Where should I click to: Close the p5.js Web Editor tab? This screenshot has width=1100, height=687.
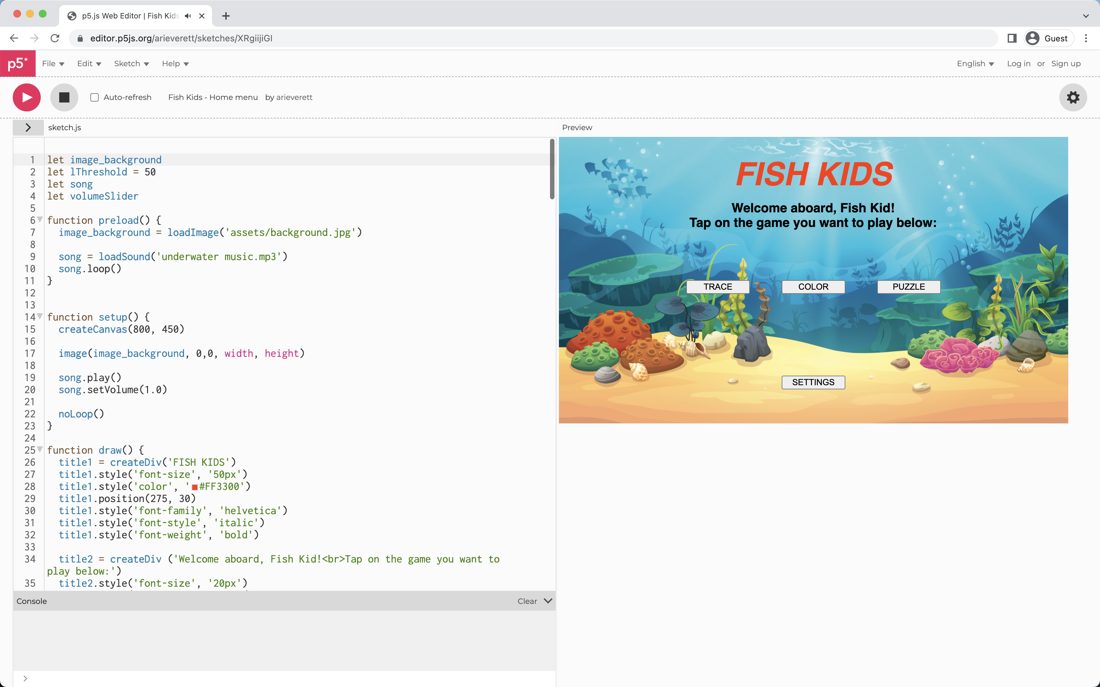point(202,15)
